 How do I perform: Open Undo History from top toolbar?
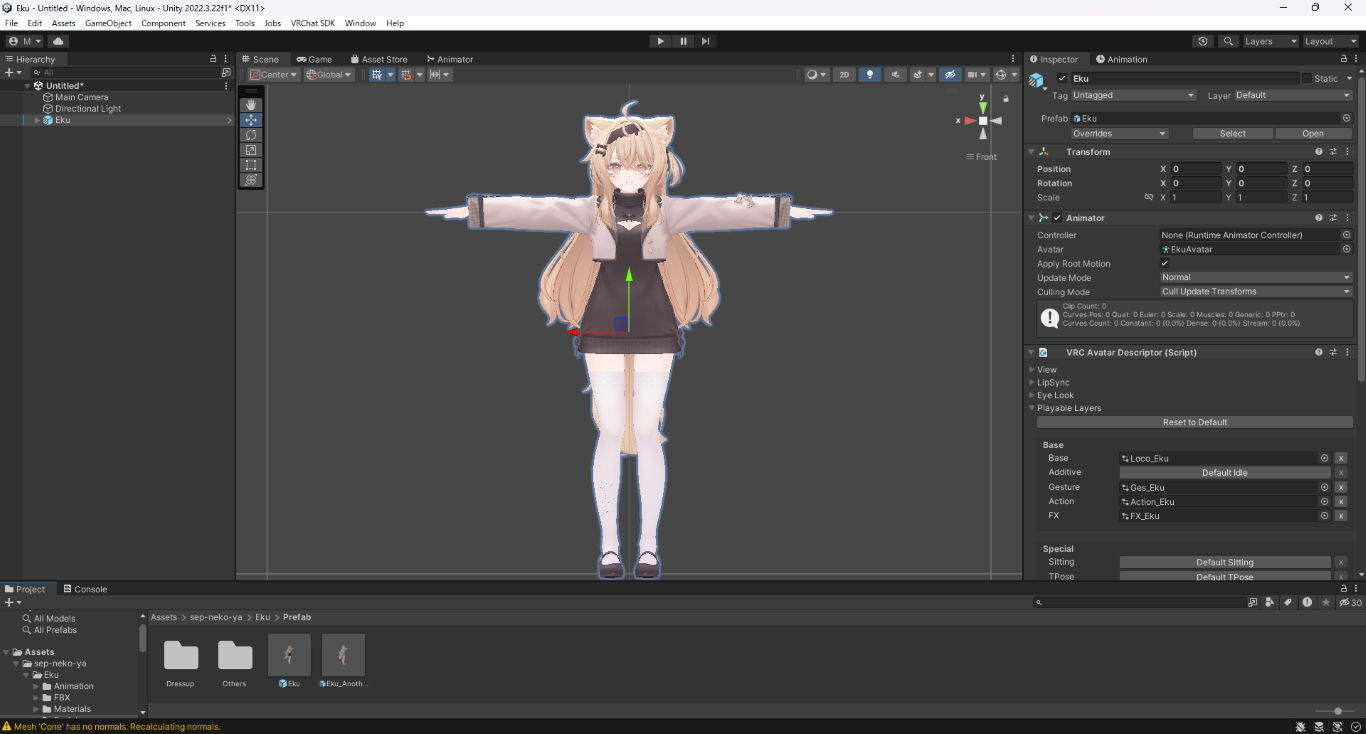point(1203,41)
